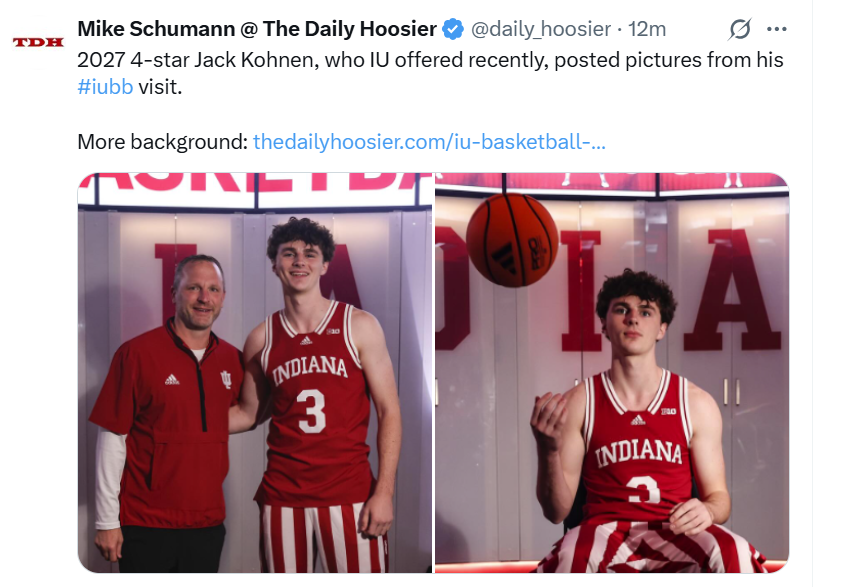Viewport: 853px width, 587px height.
Task: Open the three-dot more options menu
Action: 776,29
